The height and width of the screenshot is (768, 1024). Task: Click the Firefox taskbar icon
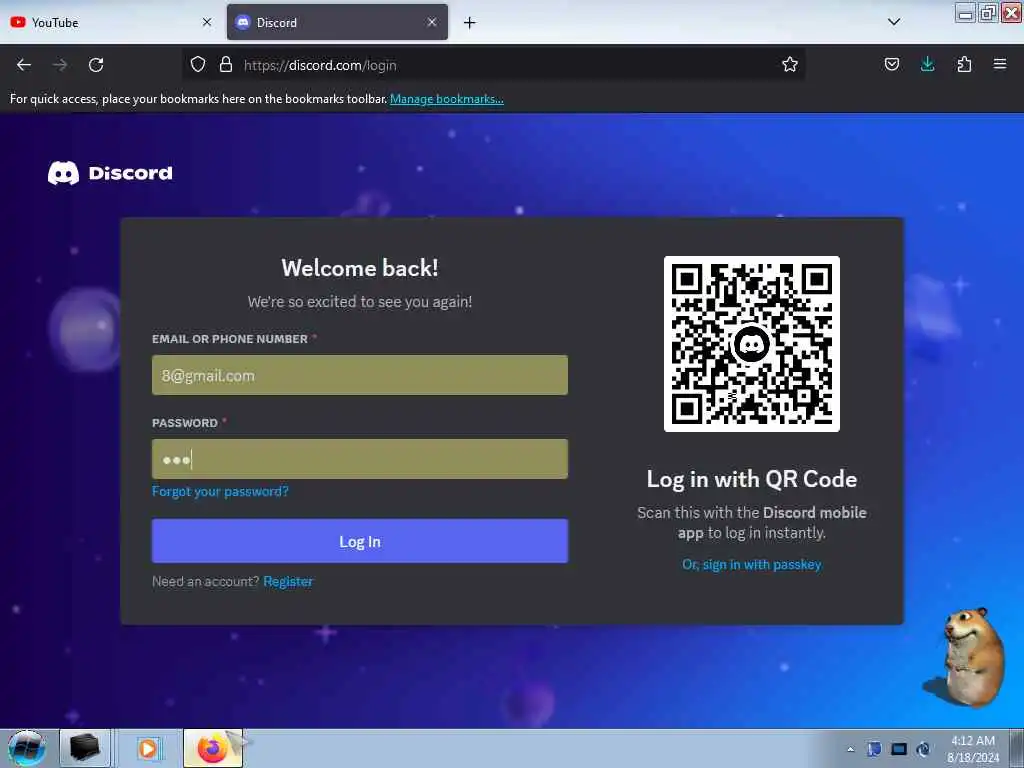(x=213, y=748)
